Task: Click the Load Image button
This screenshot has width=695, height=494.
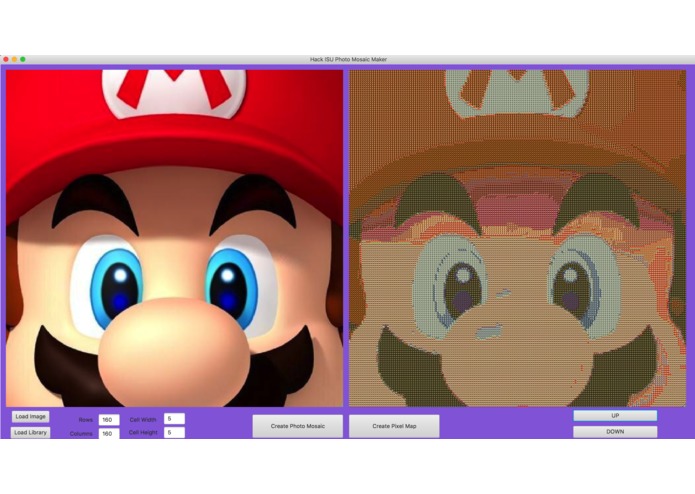Action: point(30,416)
